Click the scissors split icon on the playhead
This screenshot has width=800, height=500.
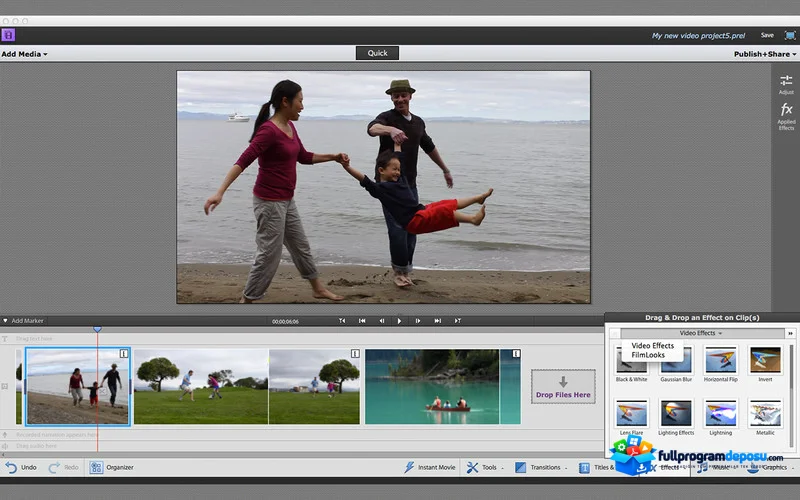[x=102, y=391]
